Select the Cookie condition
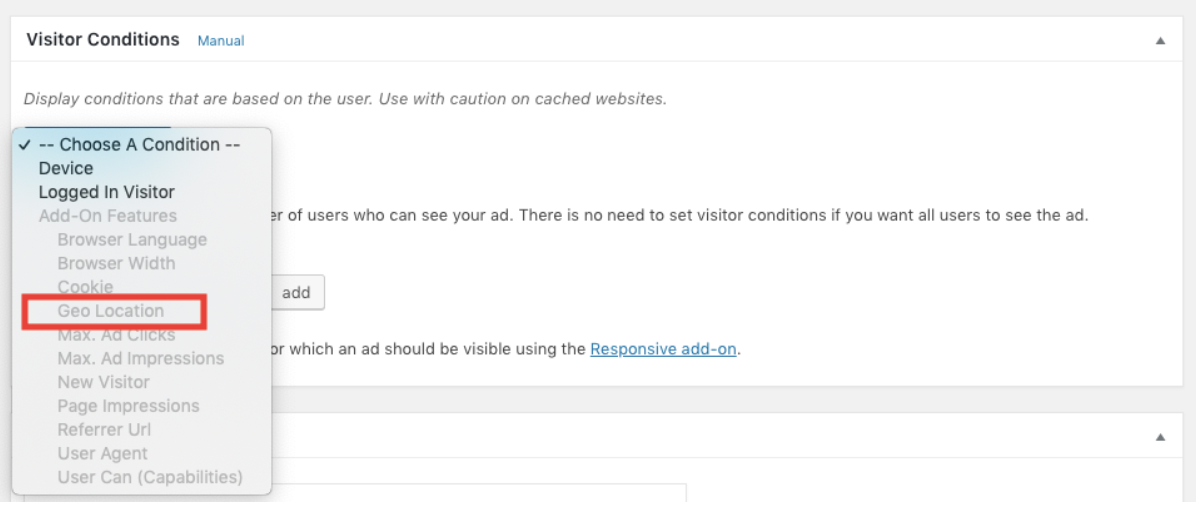Screen dimensions: 1196x508 85,287
